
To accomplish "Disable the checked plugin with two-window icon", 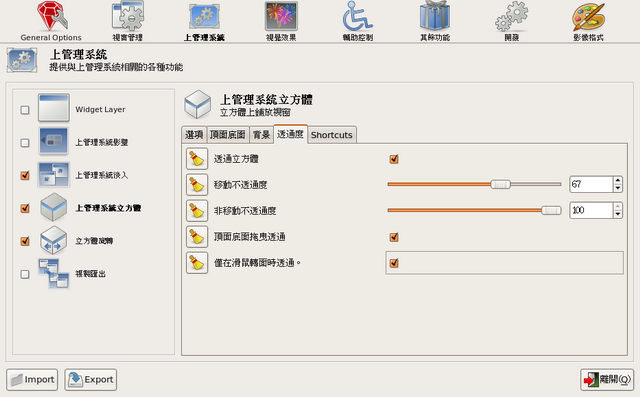I will tap(25, 175).
